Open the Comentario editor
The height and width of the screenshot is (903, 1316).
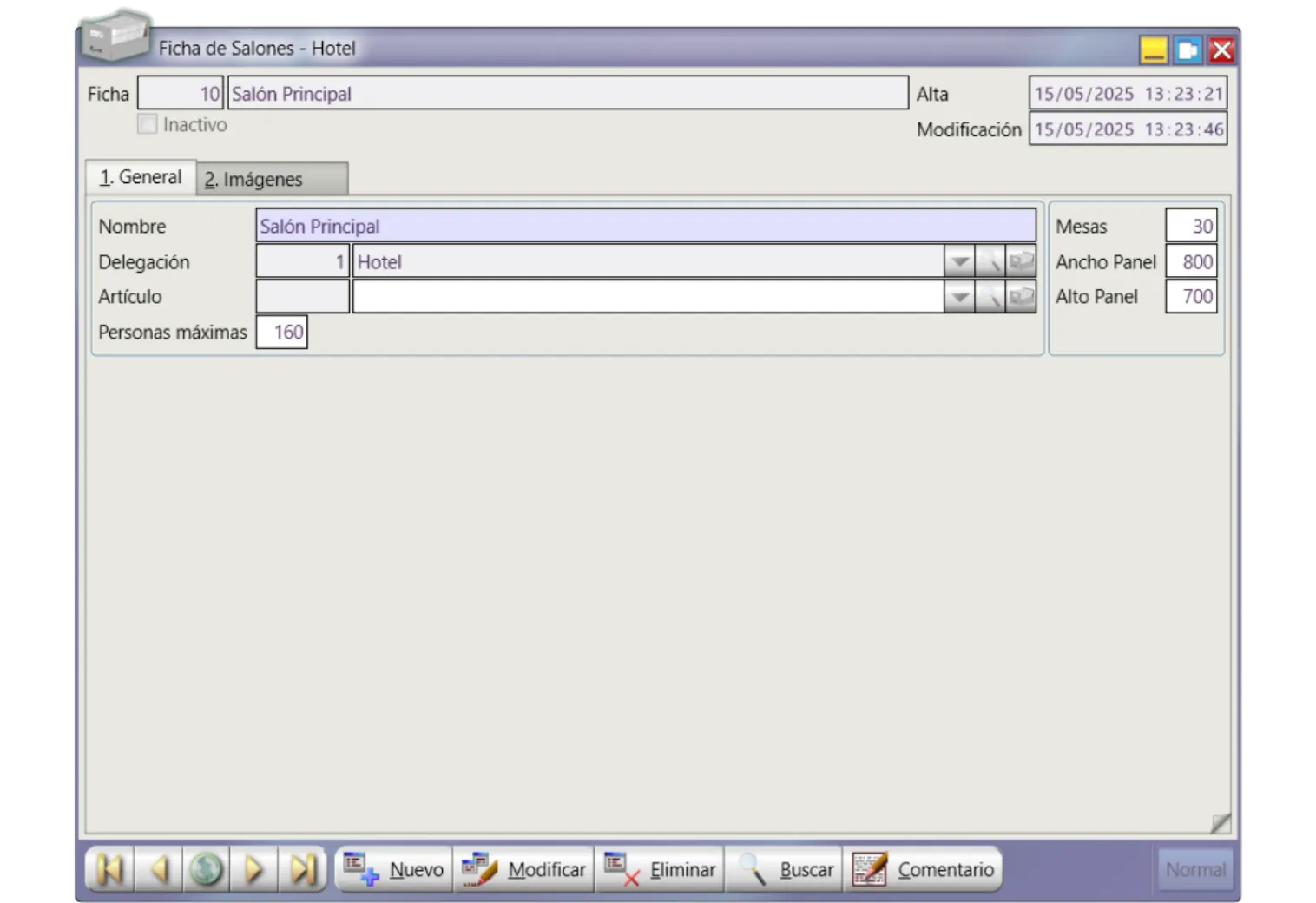(924, 869)
